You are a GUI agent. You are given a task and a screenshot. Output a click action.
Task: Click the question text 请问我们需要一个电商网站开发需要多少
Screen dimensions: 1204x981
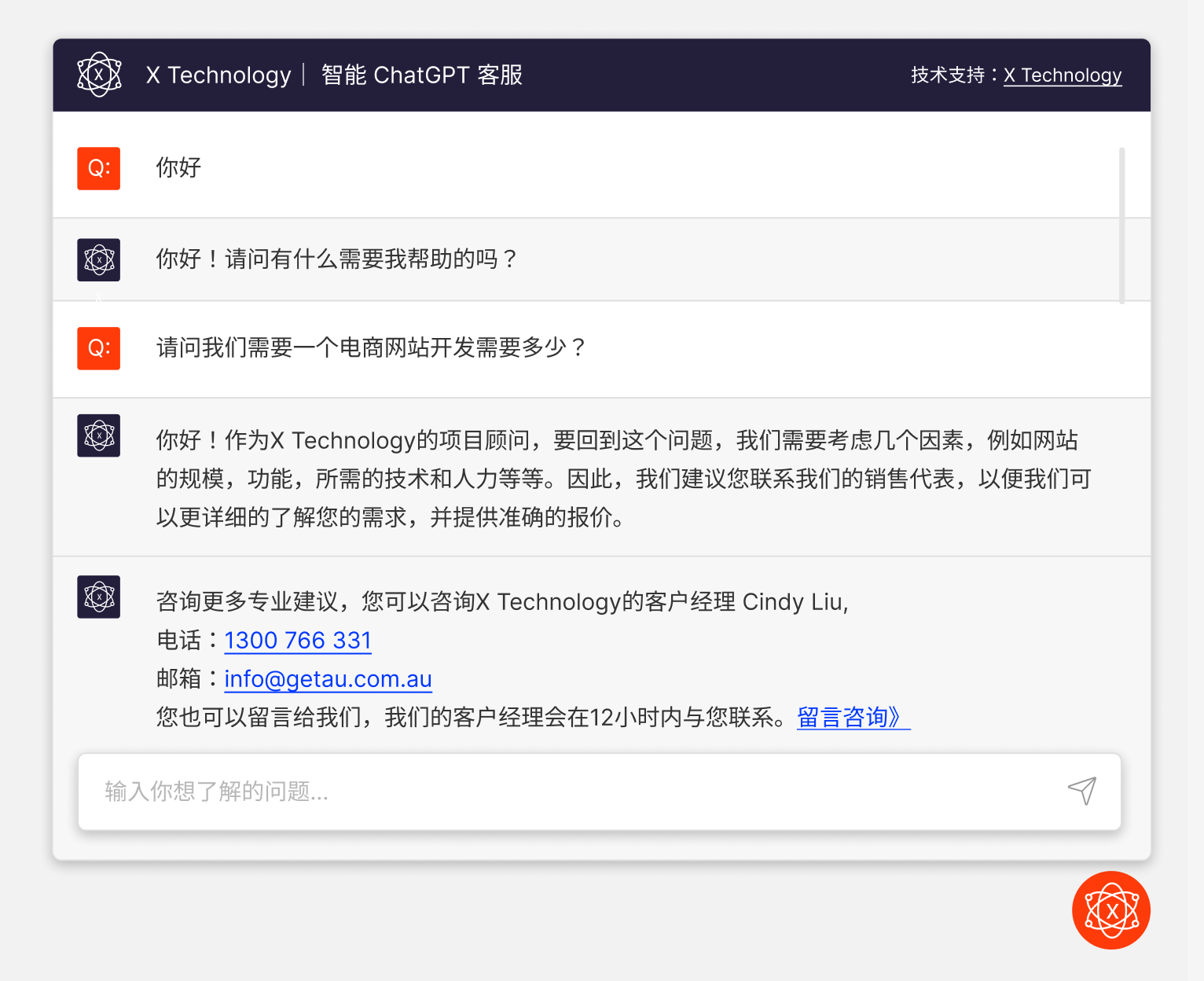(371, 347)
